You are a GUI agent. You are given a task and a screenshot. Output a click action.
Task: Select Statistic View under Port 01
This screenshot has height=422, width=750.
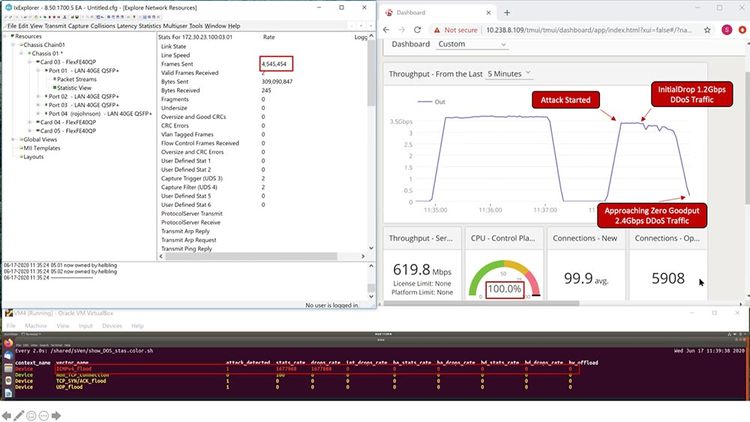pos(74,88)
